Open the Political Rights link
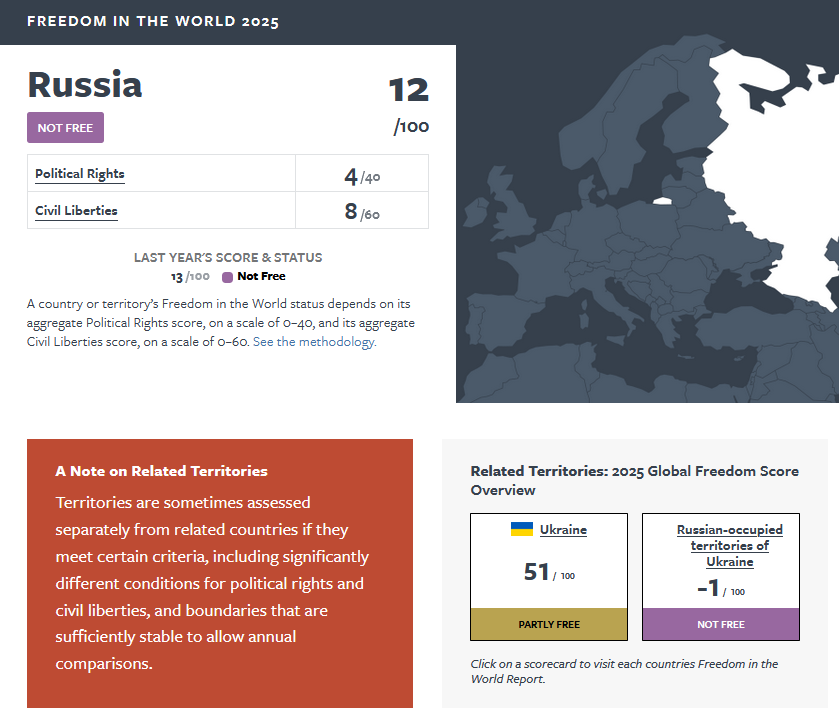The height and width of the screenshot is (719, 839). 80,174
